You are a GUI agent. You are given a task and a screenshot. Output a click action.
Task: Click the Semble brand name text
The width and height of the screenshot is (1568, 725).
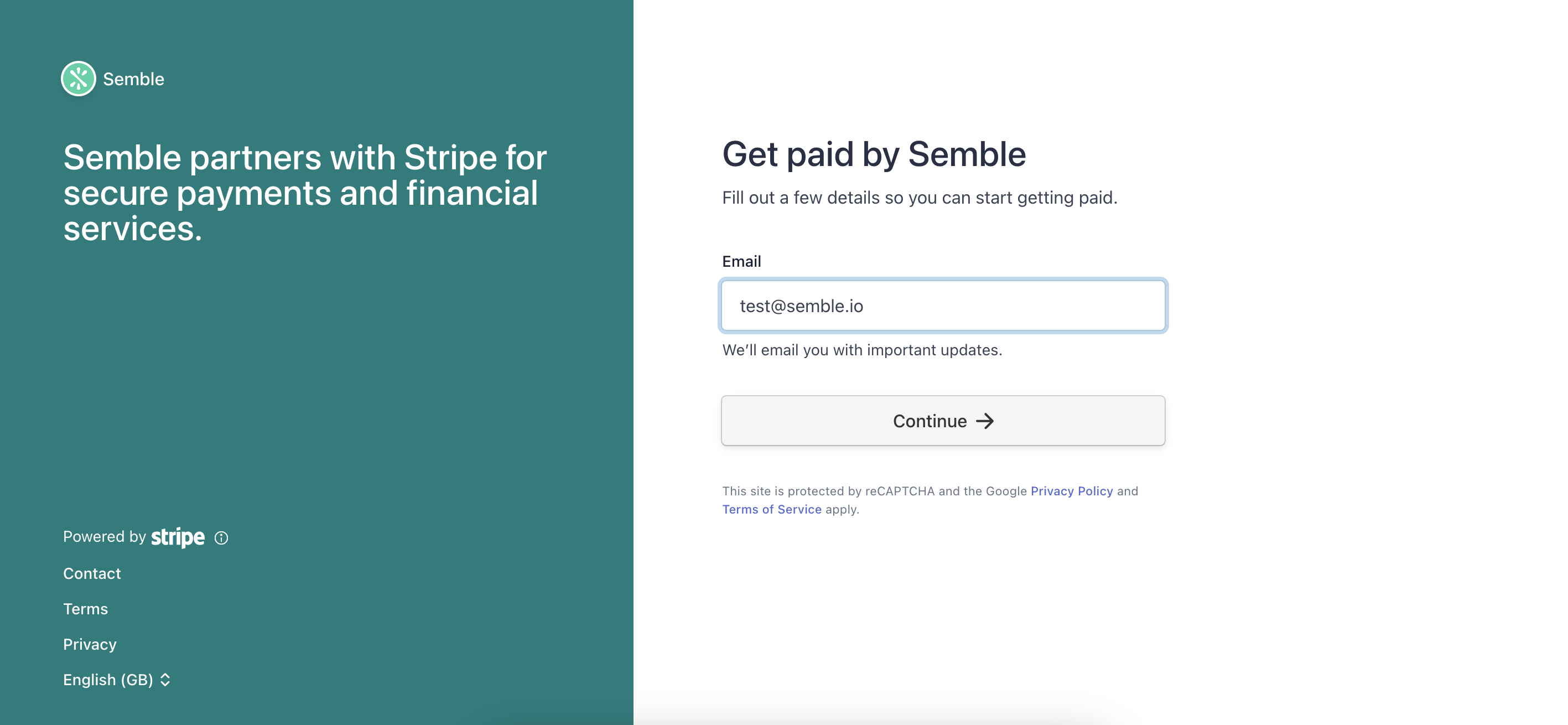pyautogui.click(x=133, y=79)
